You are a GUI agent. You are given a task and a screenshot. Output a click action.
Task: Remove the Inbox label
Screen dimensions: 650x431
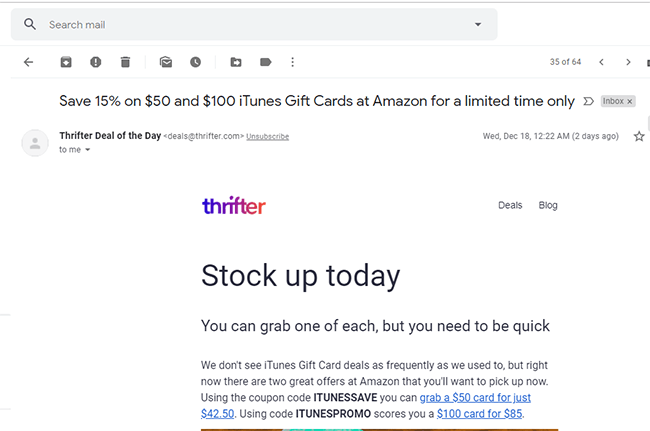(629, 101)
